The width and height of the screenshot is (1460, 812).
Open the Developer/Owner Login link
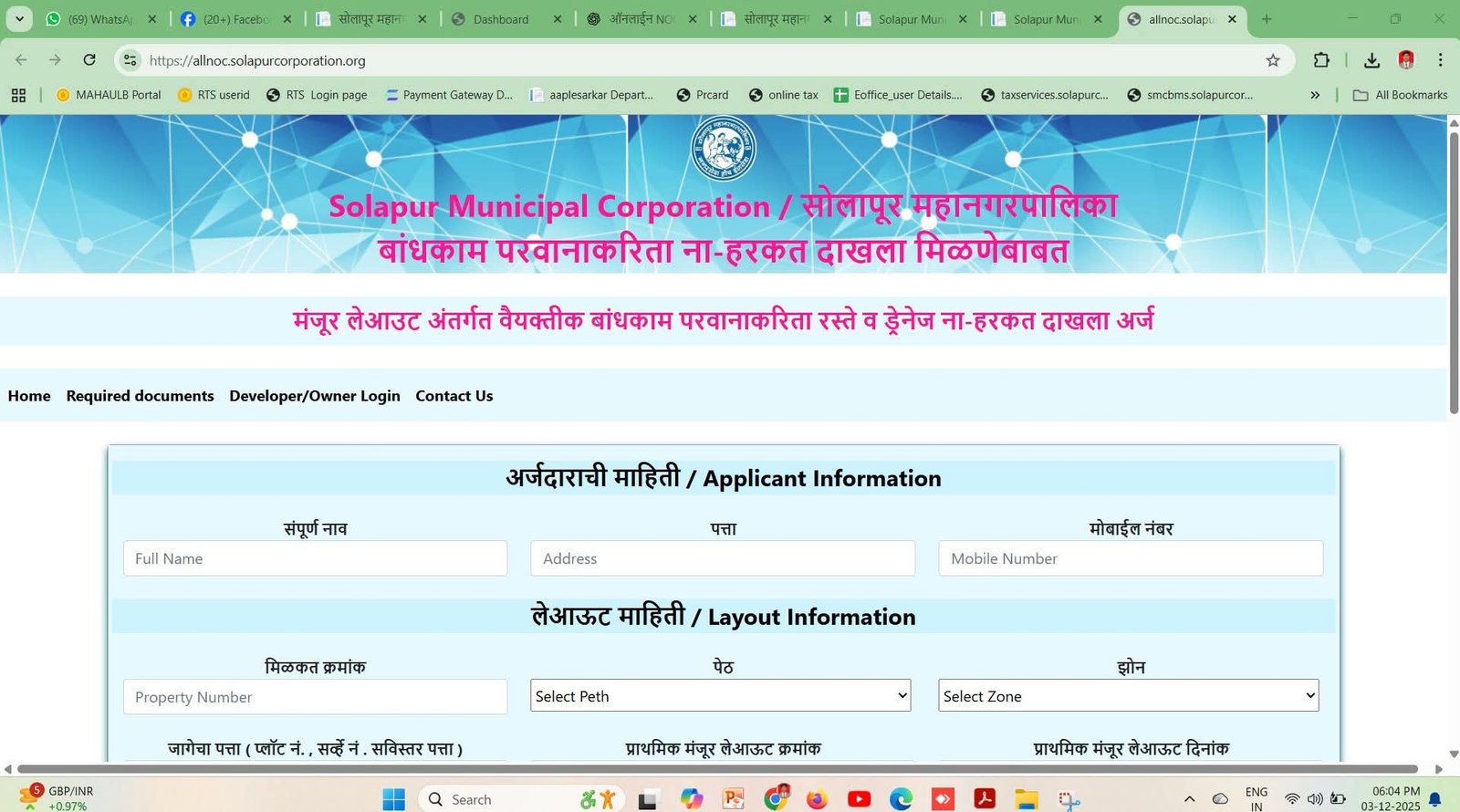[x=315, y=396]
